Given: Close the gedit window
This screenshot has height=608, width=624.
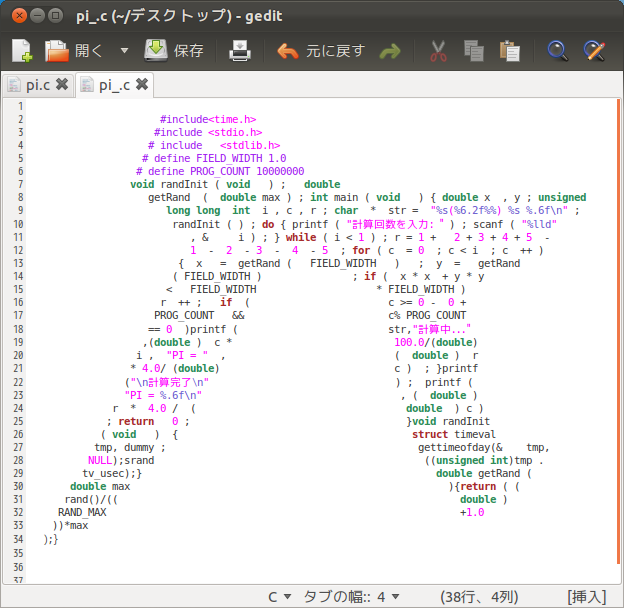Looking at the screenshot, I should (19, 16).
